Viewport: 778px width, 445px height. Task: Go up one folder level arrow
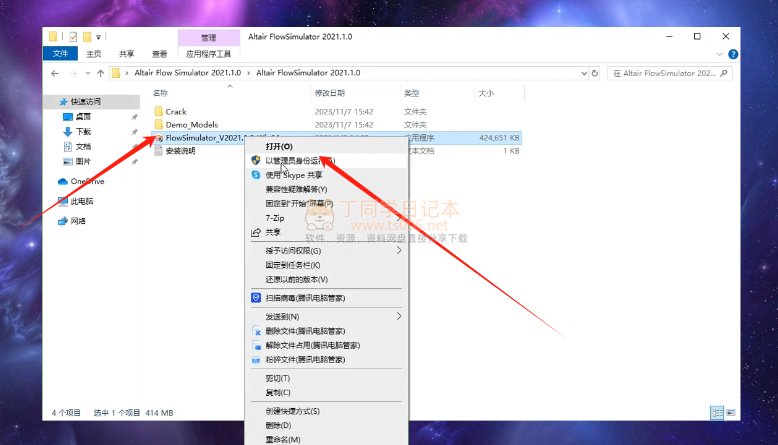(101, 73)
